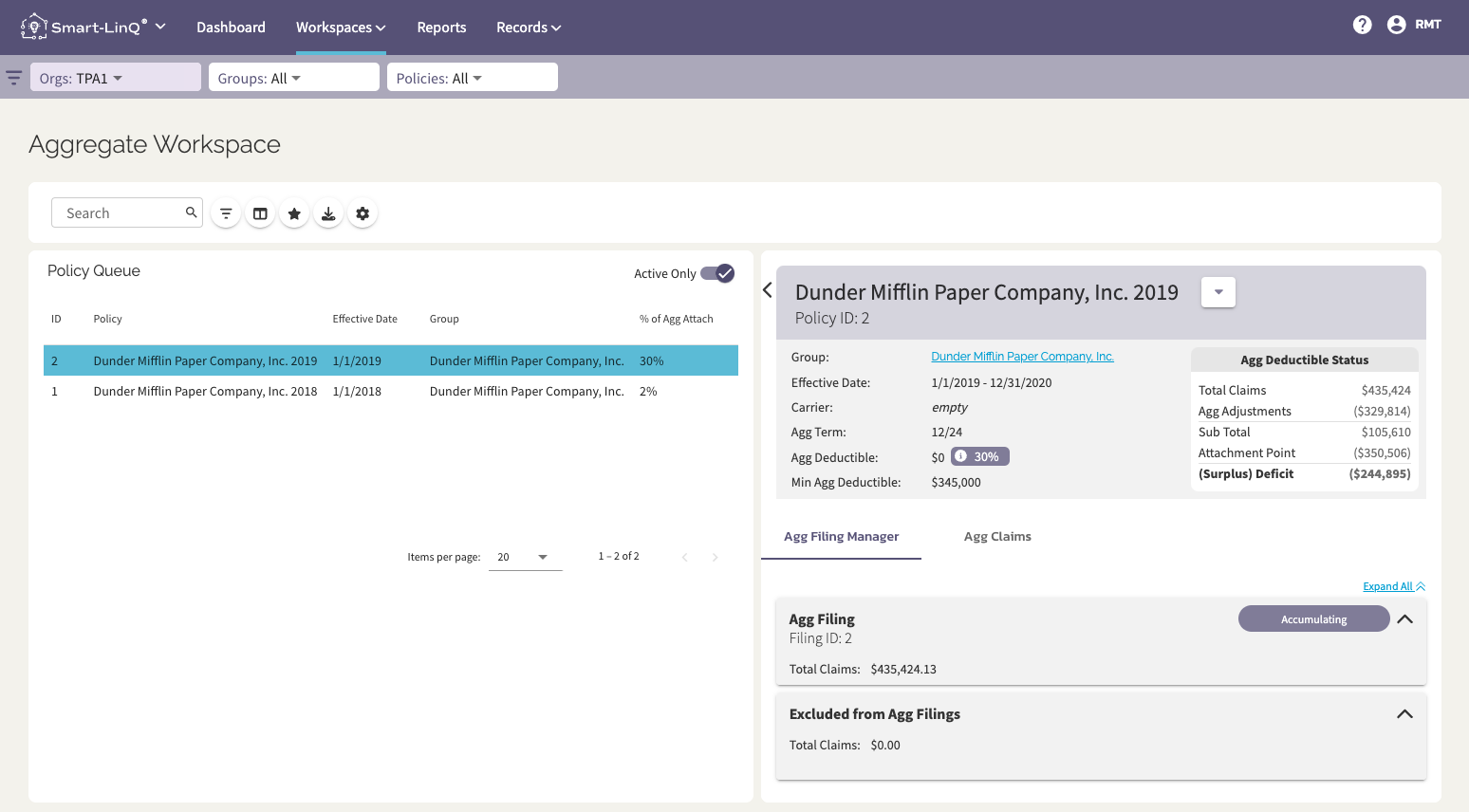The height and width of the screenshot is (812, 1469).
Task: Click the filter lines icon beside Orgs
Action: coord(13,78)
